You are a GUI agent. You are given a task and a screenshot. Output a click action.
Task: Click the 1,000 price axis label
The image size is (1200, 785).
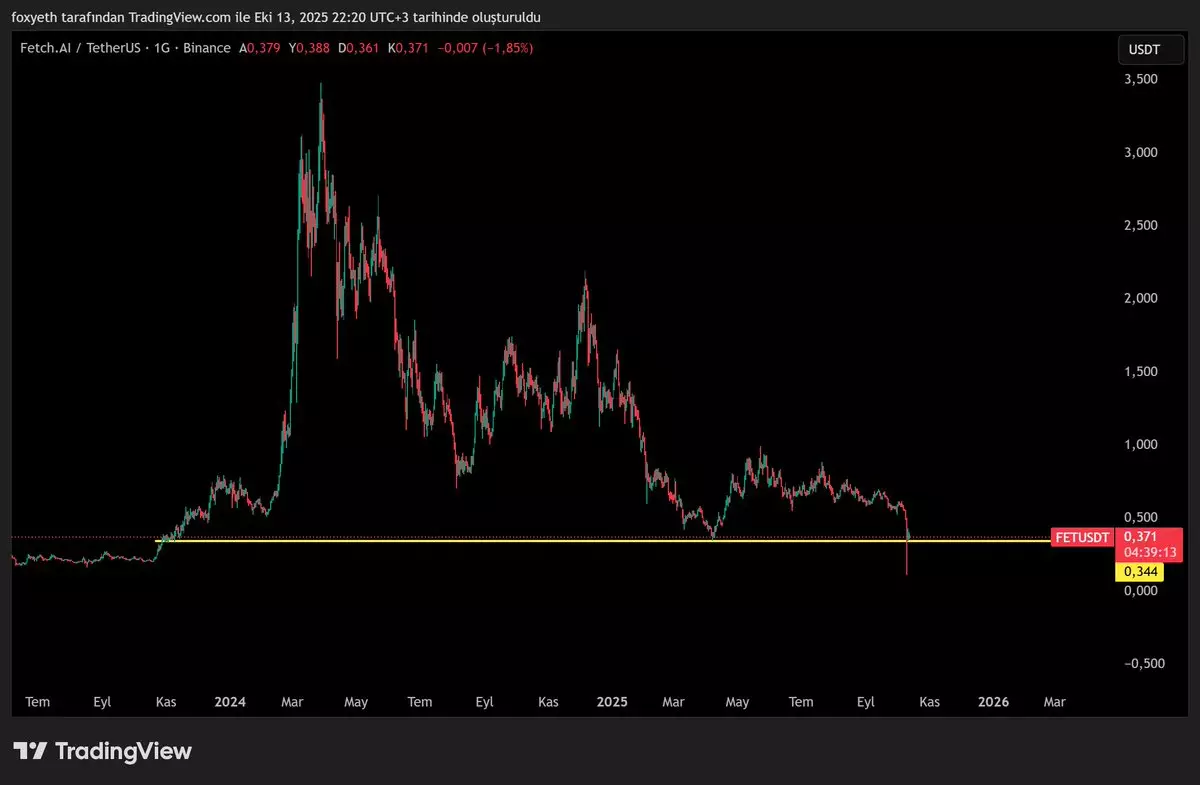1141,444
